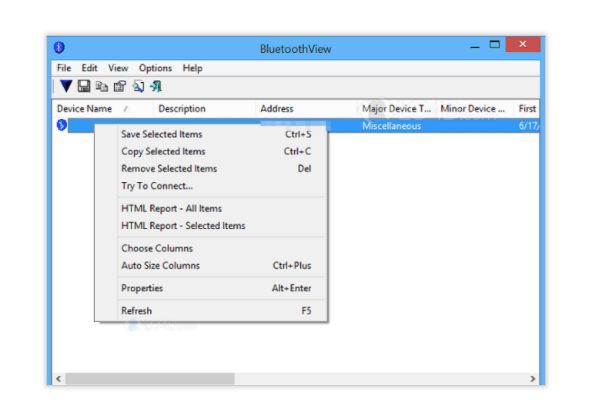Sort by Major Device Type column header

(397, 109)
